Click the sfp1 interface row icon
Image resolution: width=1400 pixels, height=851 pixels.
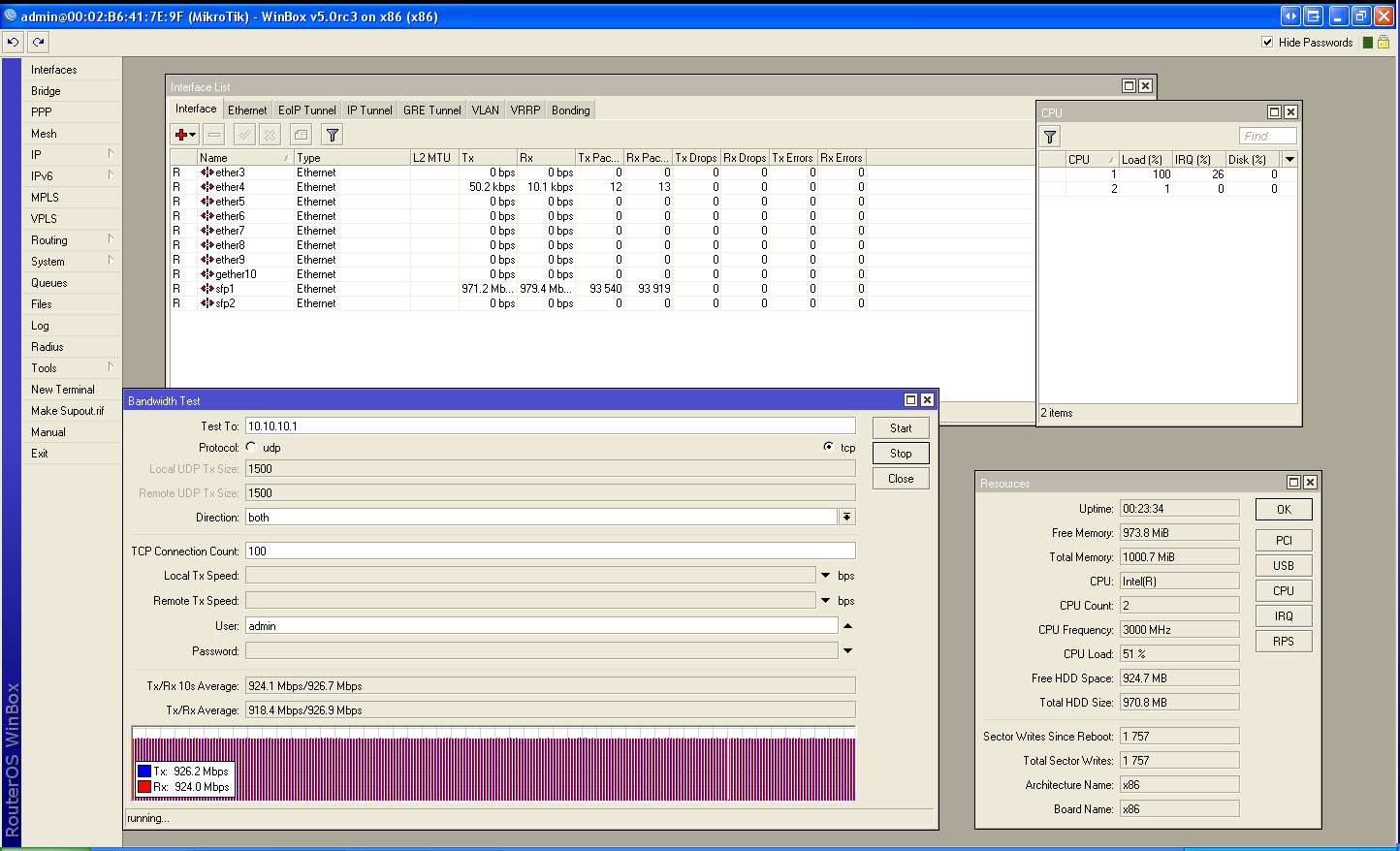pos(207,289)
